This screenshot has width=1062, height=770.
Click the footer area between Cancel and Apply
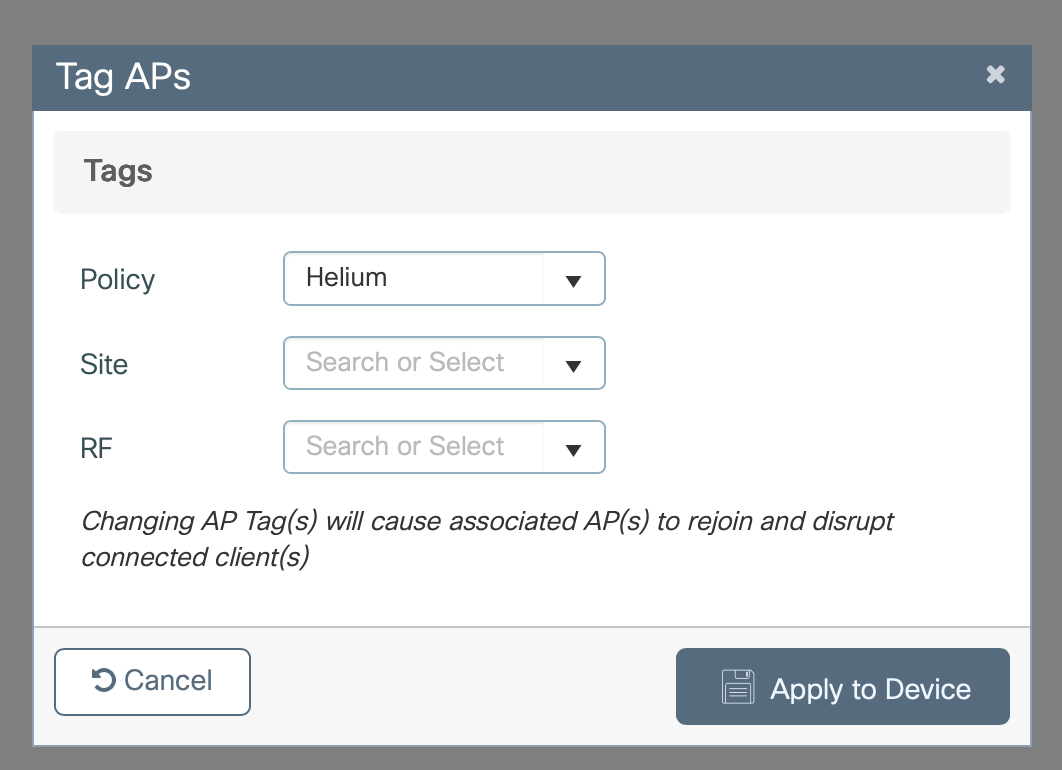click(x=460, y=685)
